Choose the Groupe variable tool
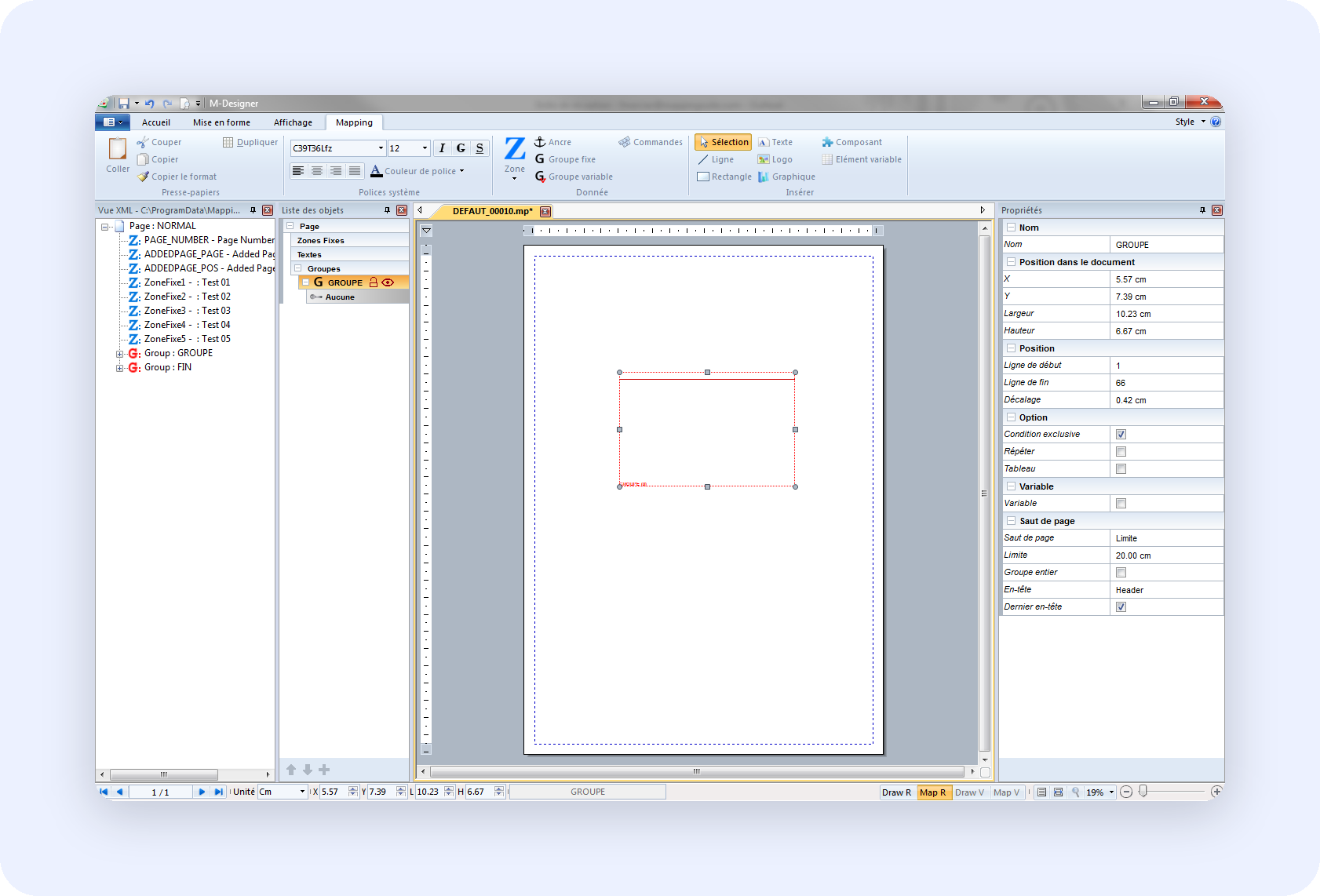This screenshot has height=896, width=1320. [574, 177]
